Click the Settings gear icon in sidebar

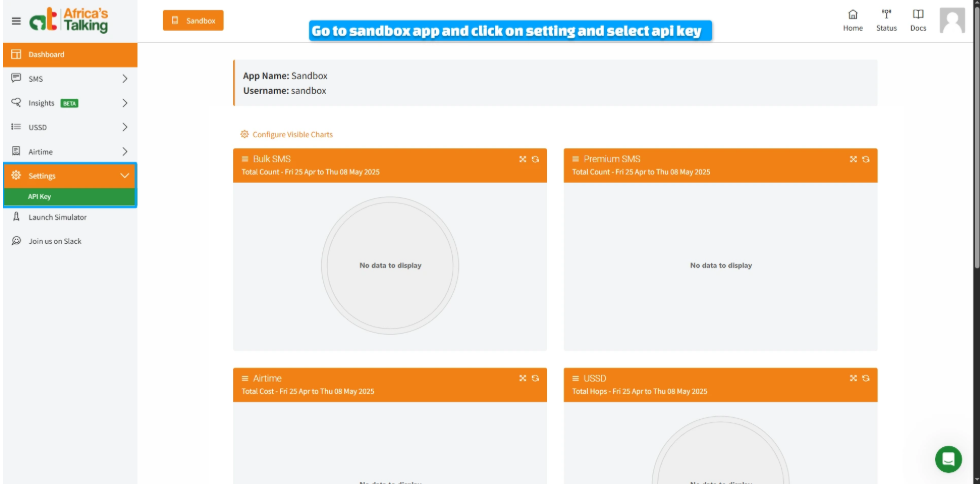pyautogui.click(x=16, y=176)
